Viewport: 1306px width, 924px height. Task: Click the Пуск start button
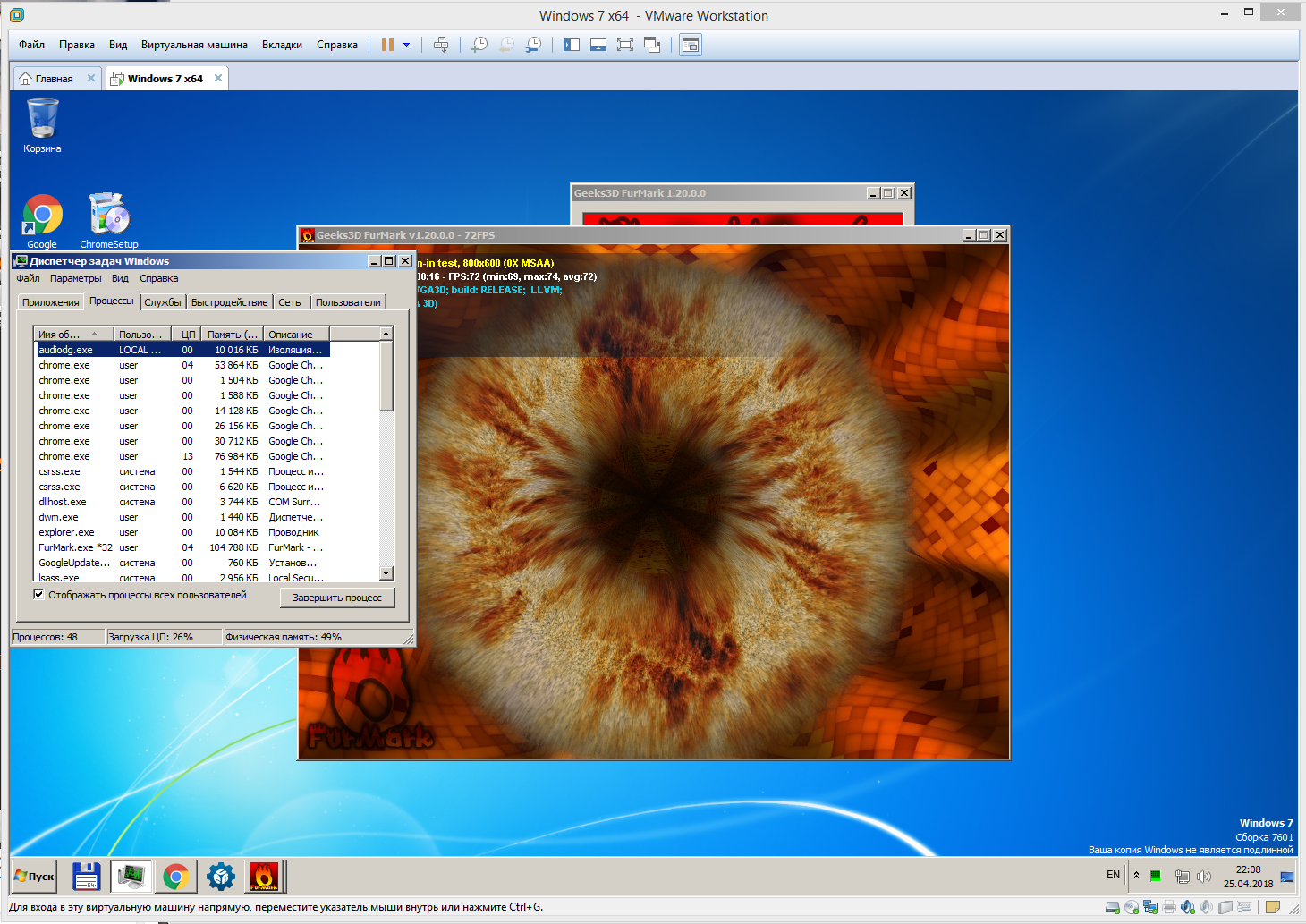pos(35,877)
